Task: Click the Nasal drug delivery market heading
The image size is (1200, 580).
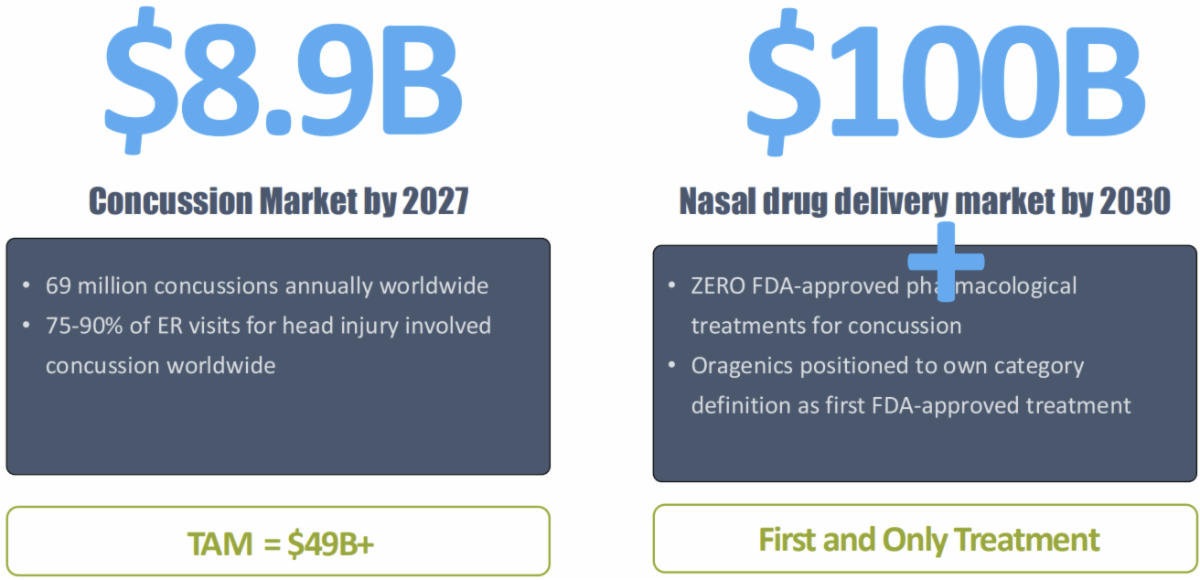Action: click(x=925, y=201)
